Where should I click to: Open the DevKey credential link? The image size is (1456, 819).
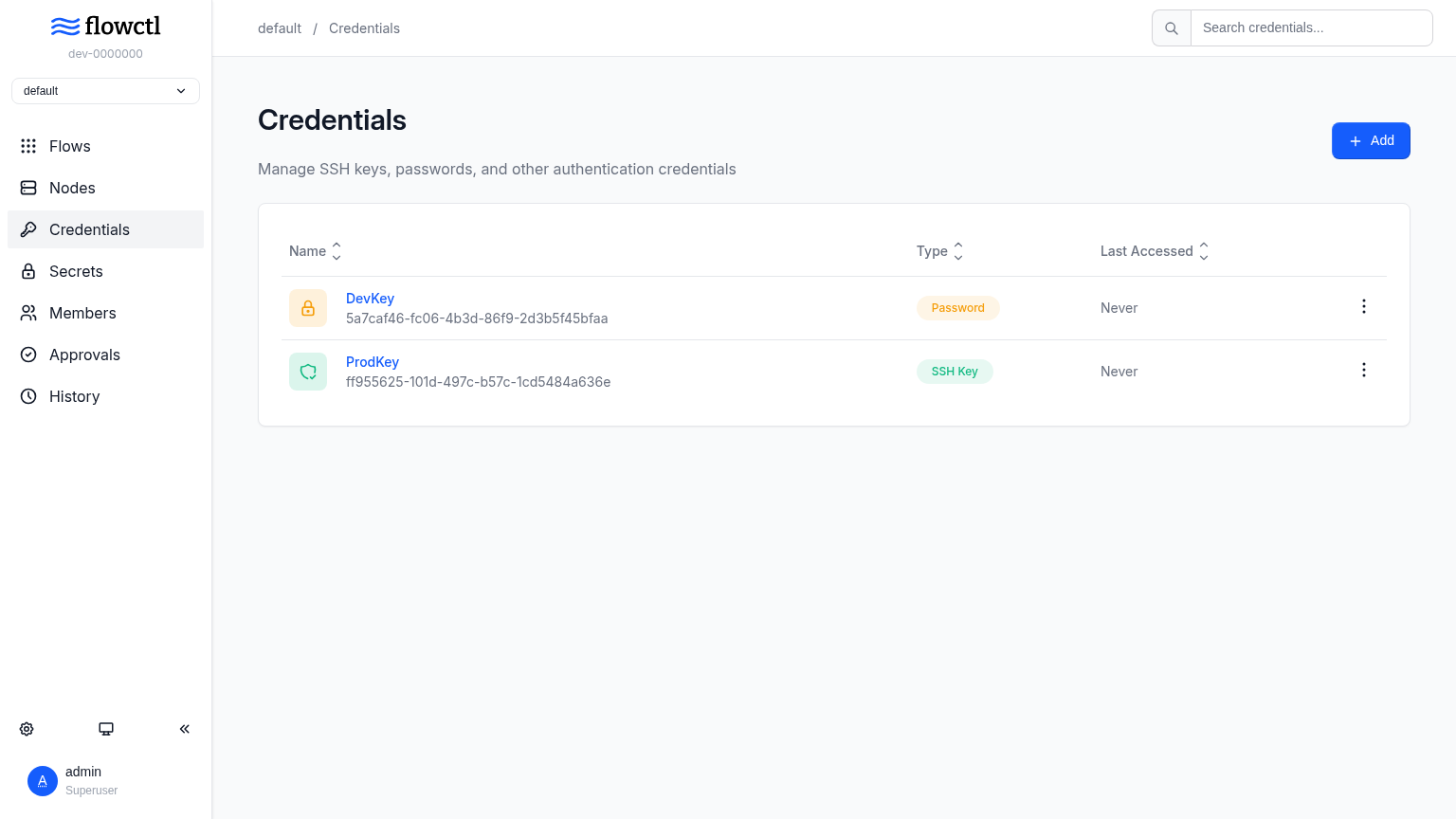370,299
